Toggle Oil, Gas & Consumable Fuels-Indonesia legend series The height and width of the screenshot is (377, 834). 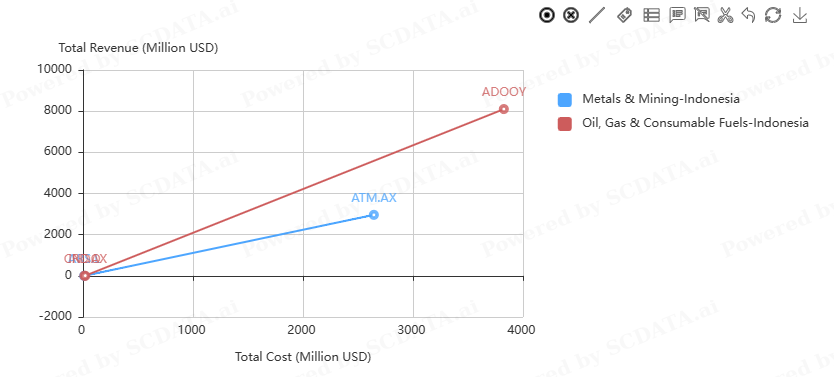pos(683,123)
